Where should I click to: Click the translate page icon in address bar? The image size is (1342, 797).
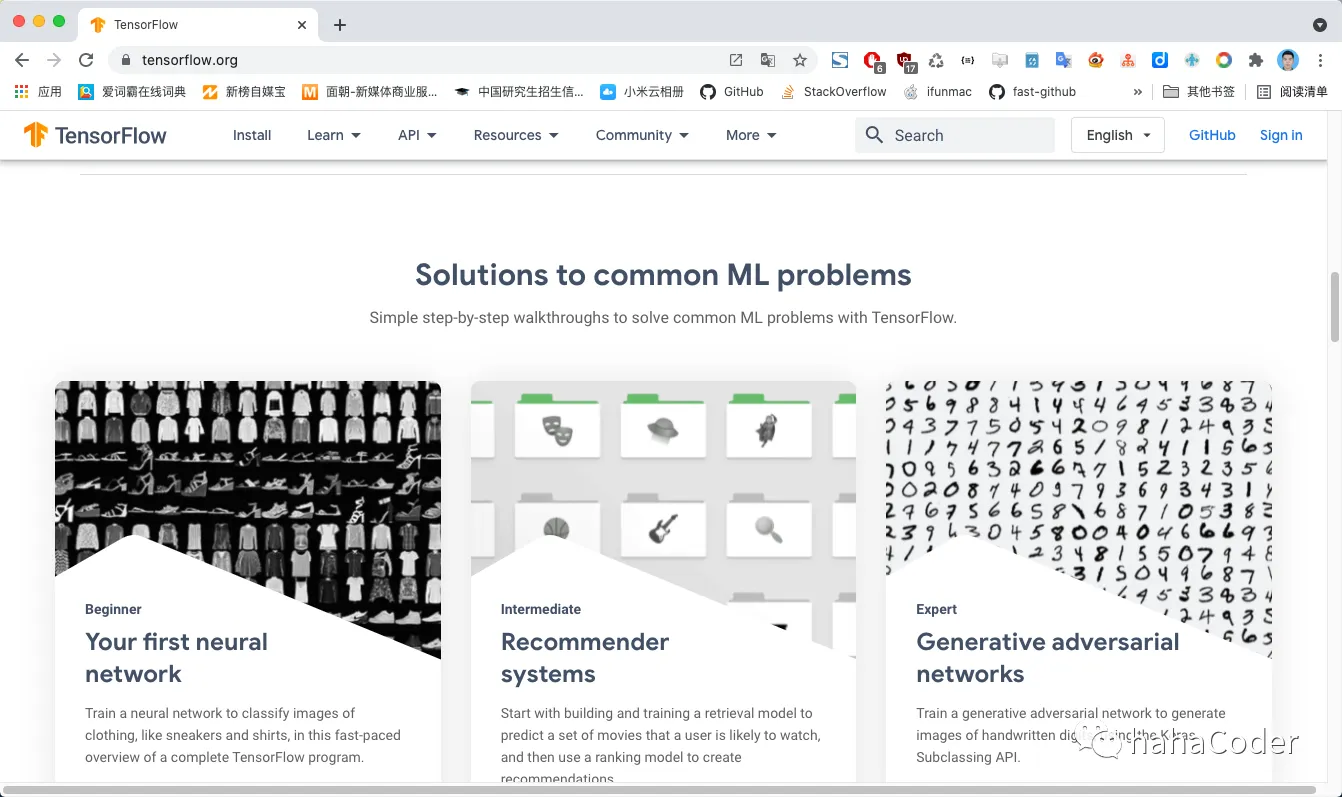(x=768, y=60)
